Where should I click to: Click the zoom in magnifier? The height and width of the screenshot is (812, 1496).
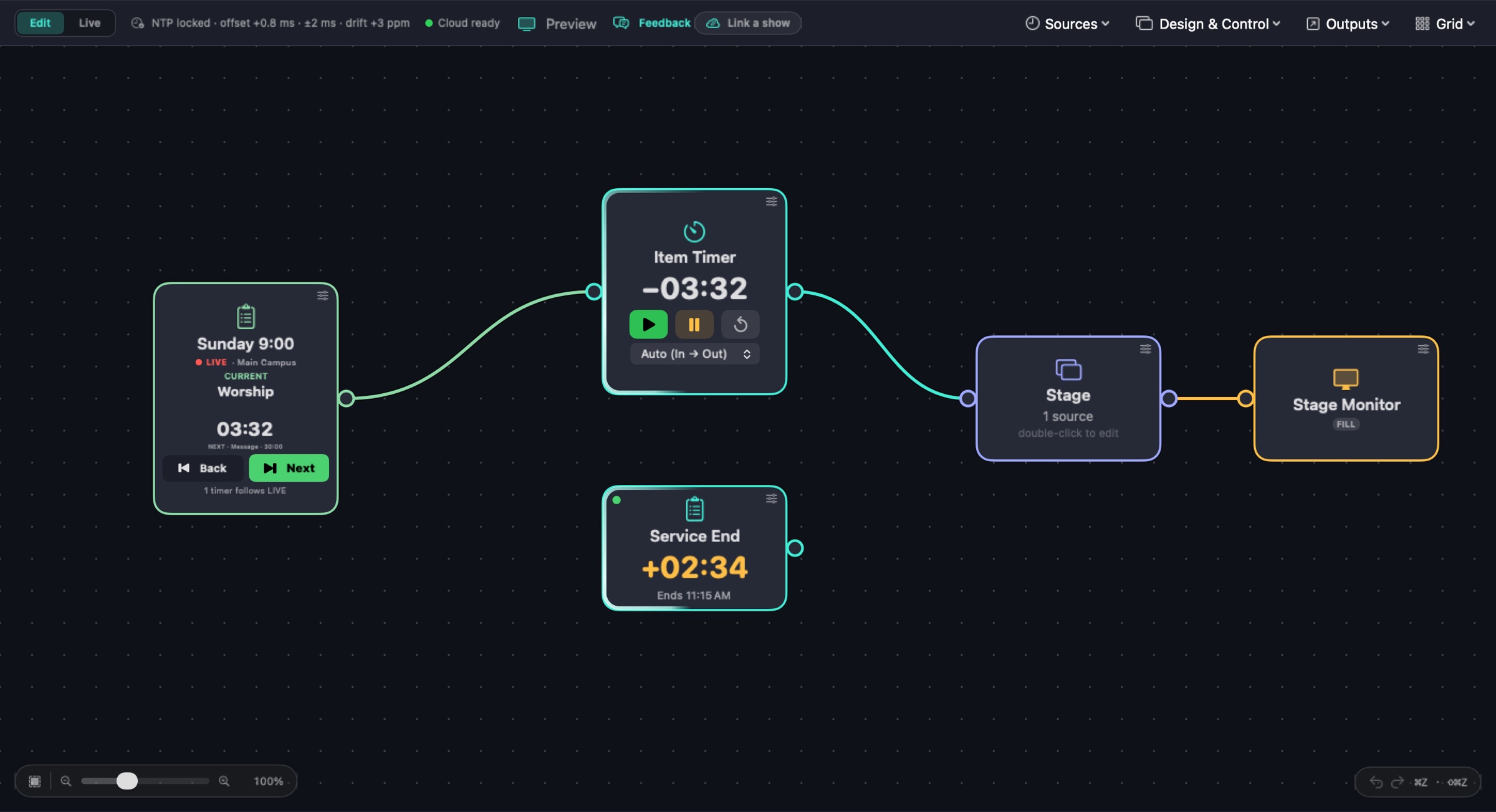[x=224, y=781]
